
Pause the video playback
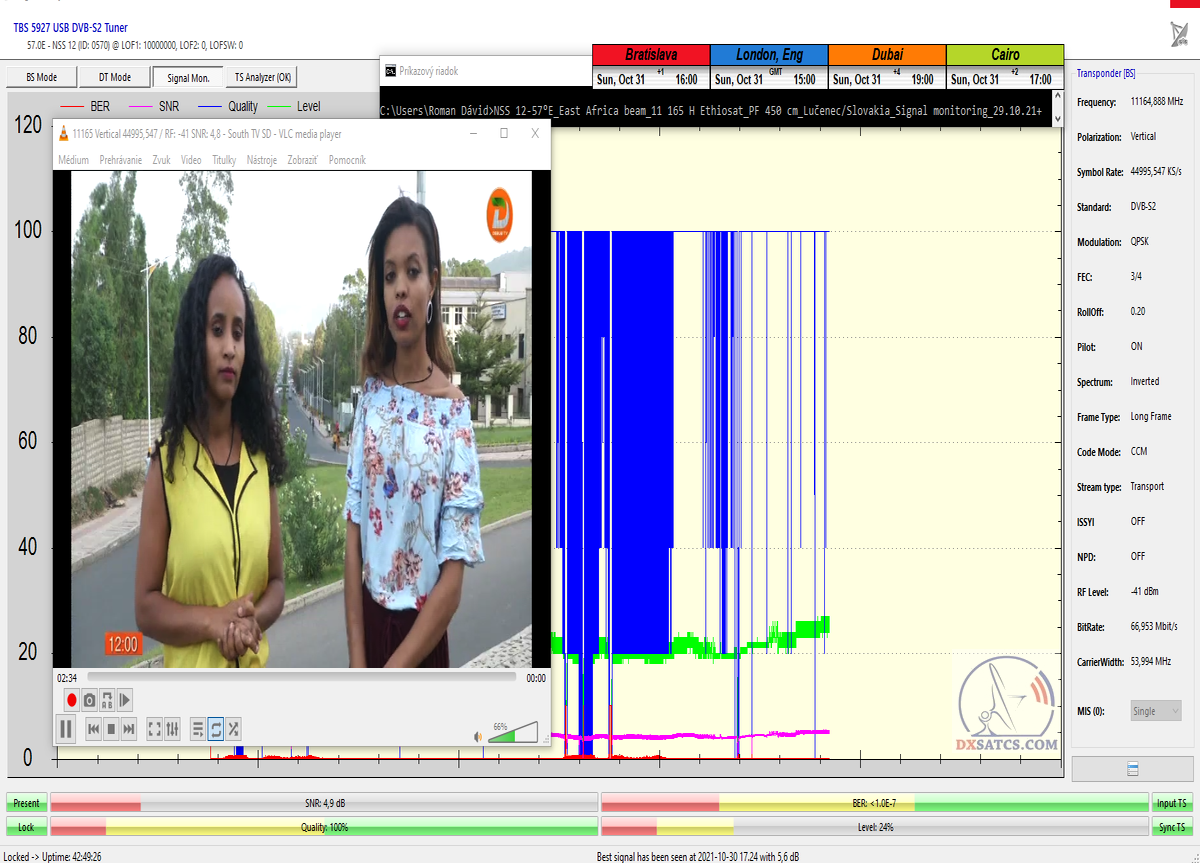(66, 730)
